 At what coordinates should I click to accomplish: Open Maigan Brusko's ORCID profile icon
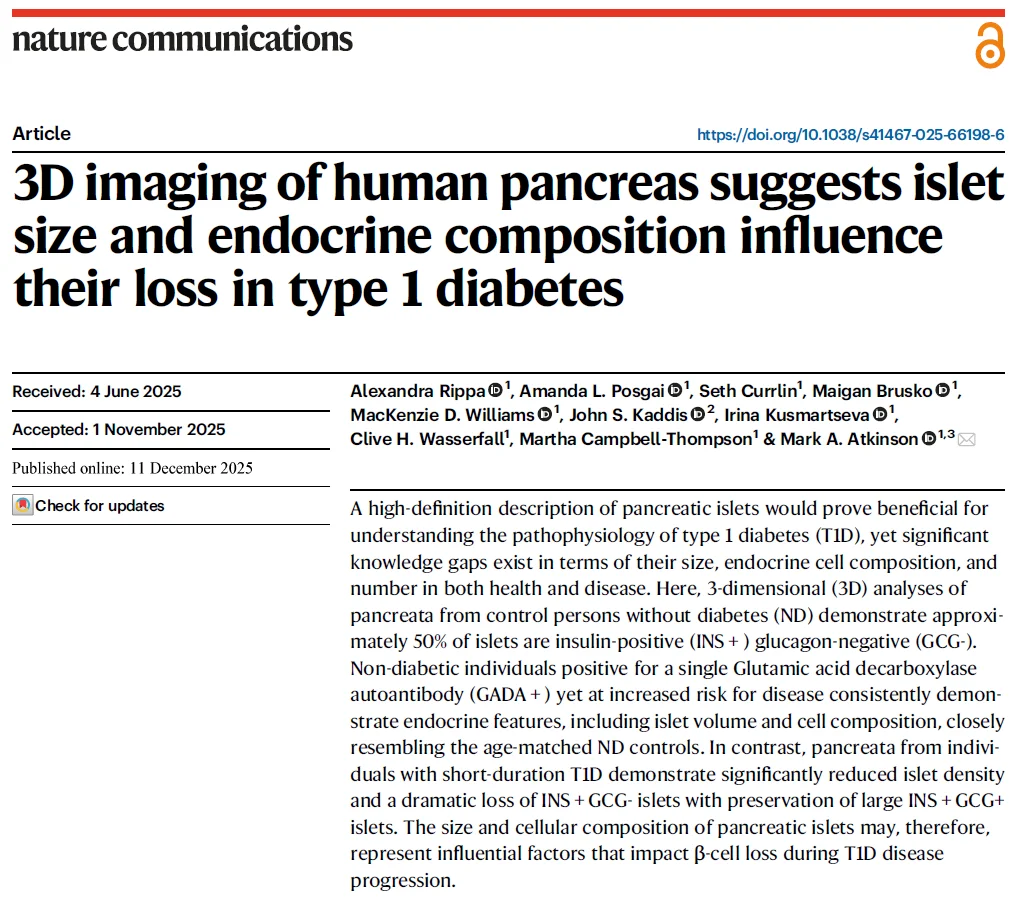click(x=942, y=390)
